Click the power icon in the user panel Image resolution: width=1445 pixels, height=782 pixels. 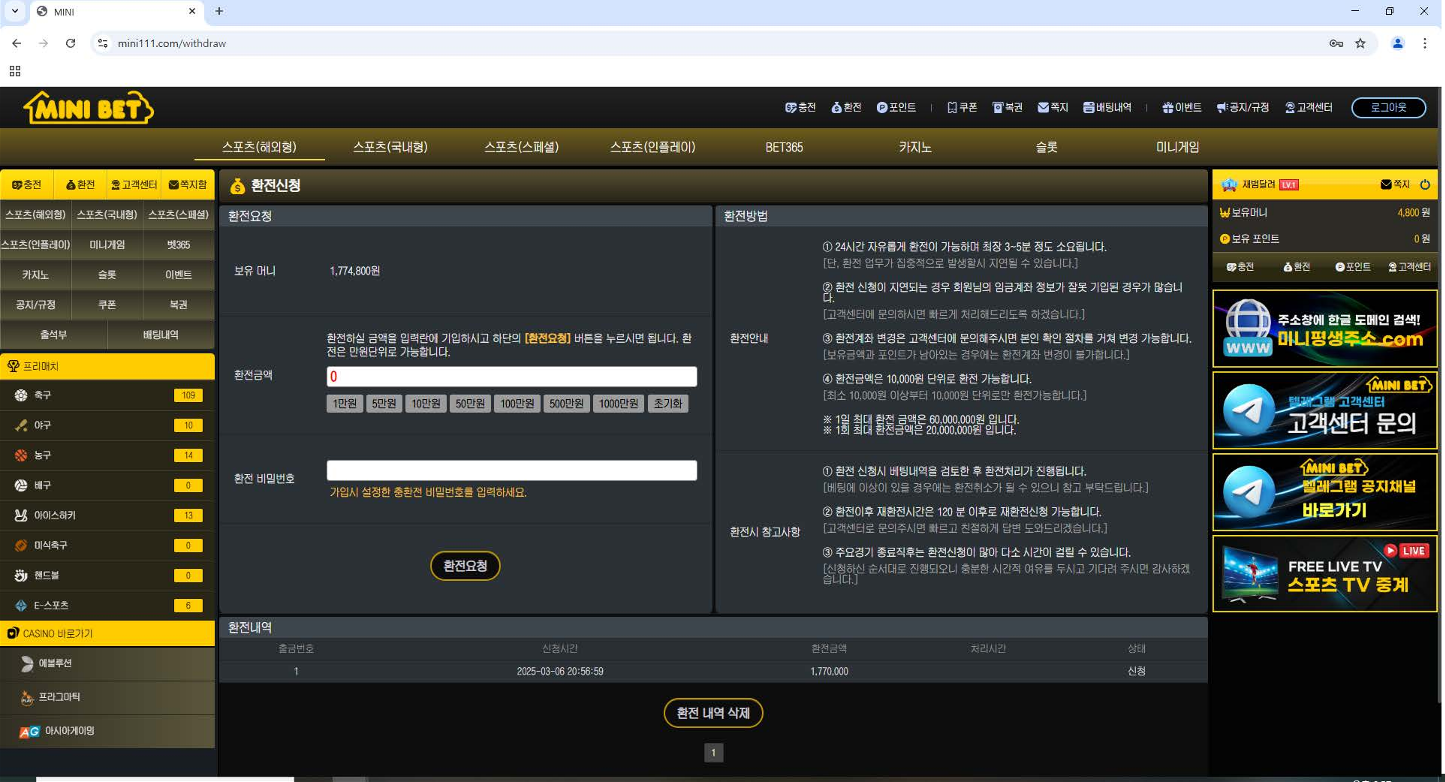tap(1425, 185)
